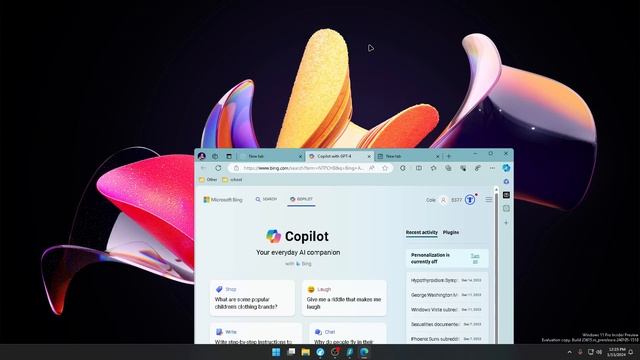The width and height of the screenshot is (640, 360).
Task: Add page to favorites with star icon
Action: [x=385, y=168]
